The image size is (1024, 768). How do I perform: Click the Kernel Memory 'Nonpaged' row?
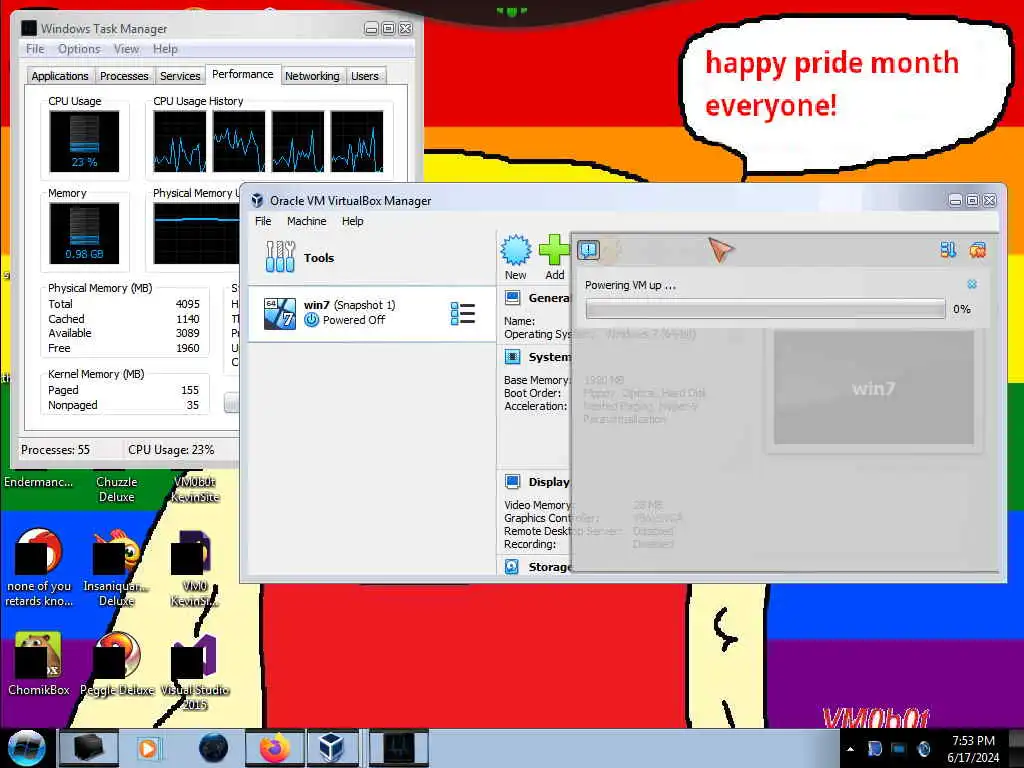click(123, 405)
